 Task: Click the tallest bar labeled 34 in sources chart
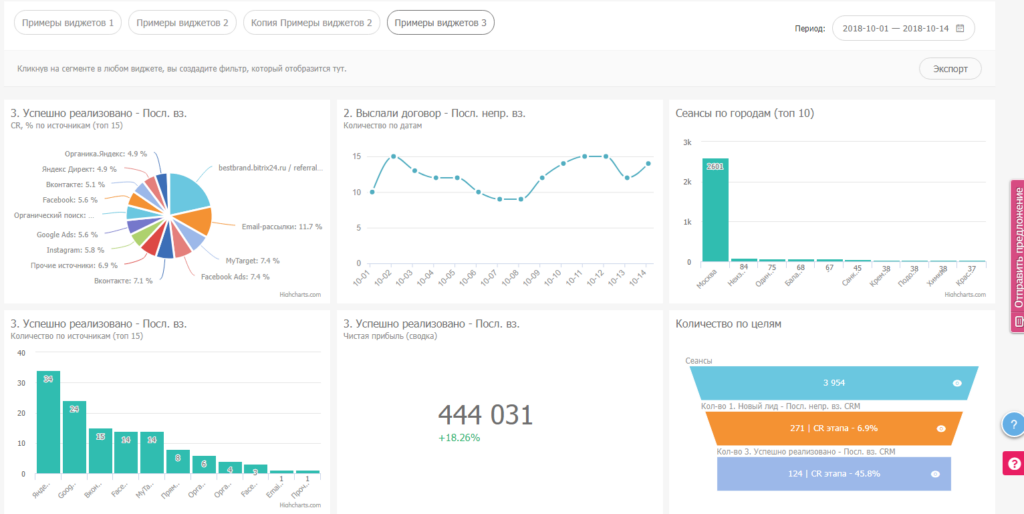[48, 420]
